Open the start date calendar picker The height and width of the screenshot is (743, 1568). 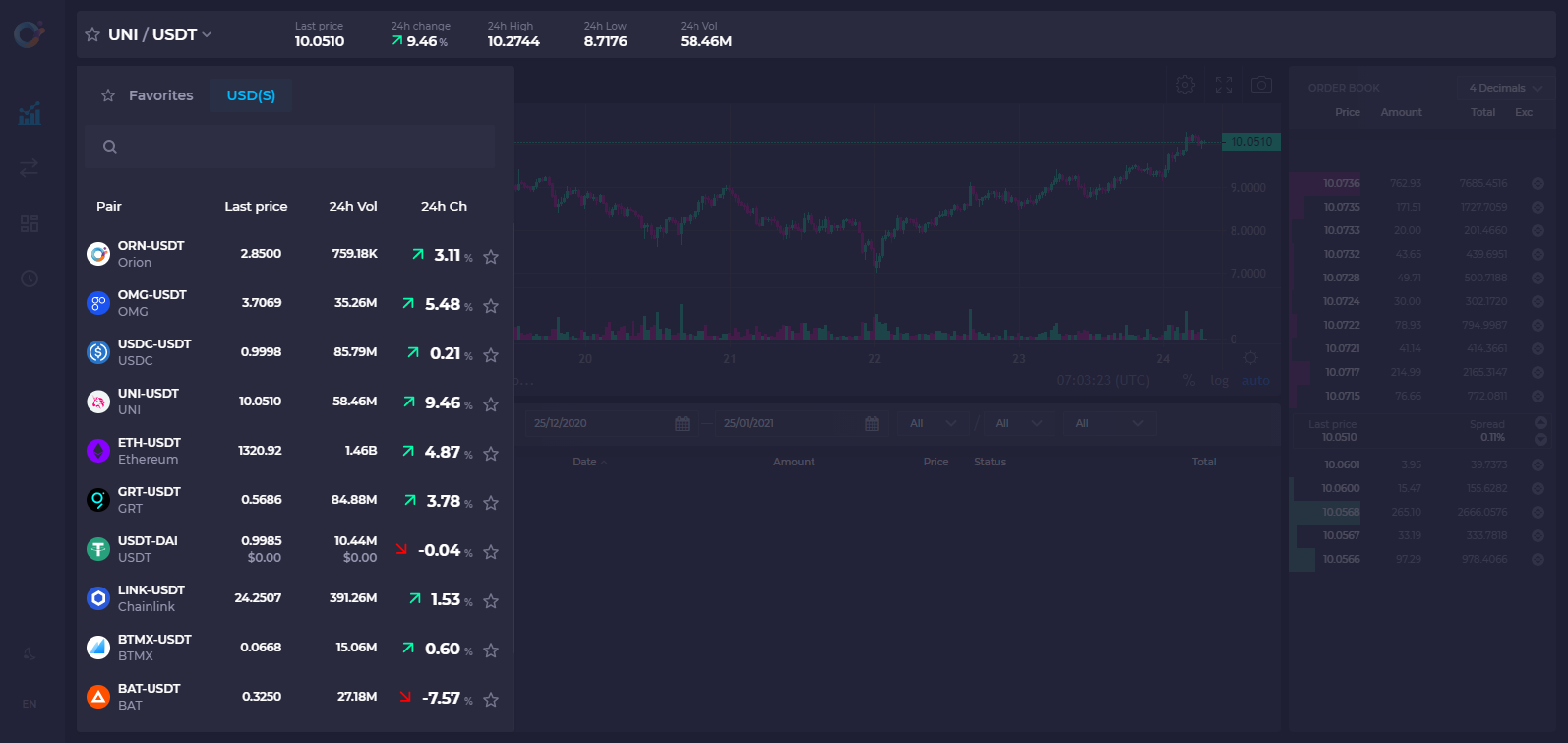pos(683,423)
